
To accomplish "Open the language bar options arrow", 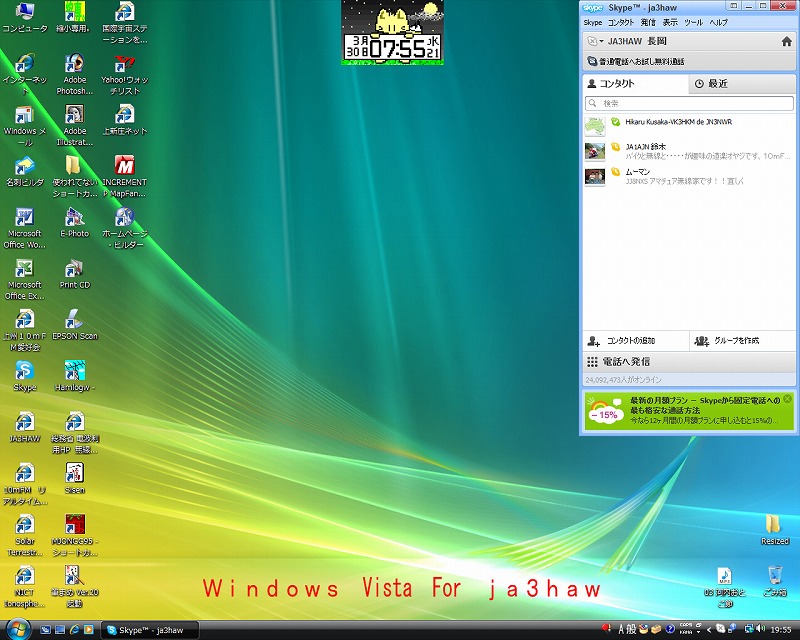I will pos(699,633).
